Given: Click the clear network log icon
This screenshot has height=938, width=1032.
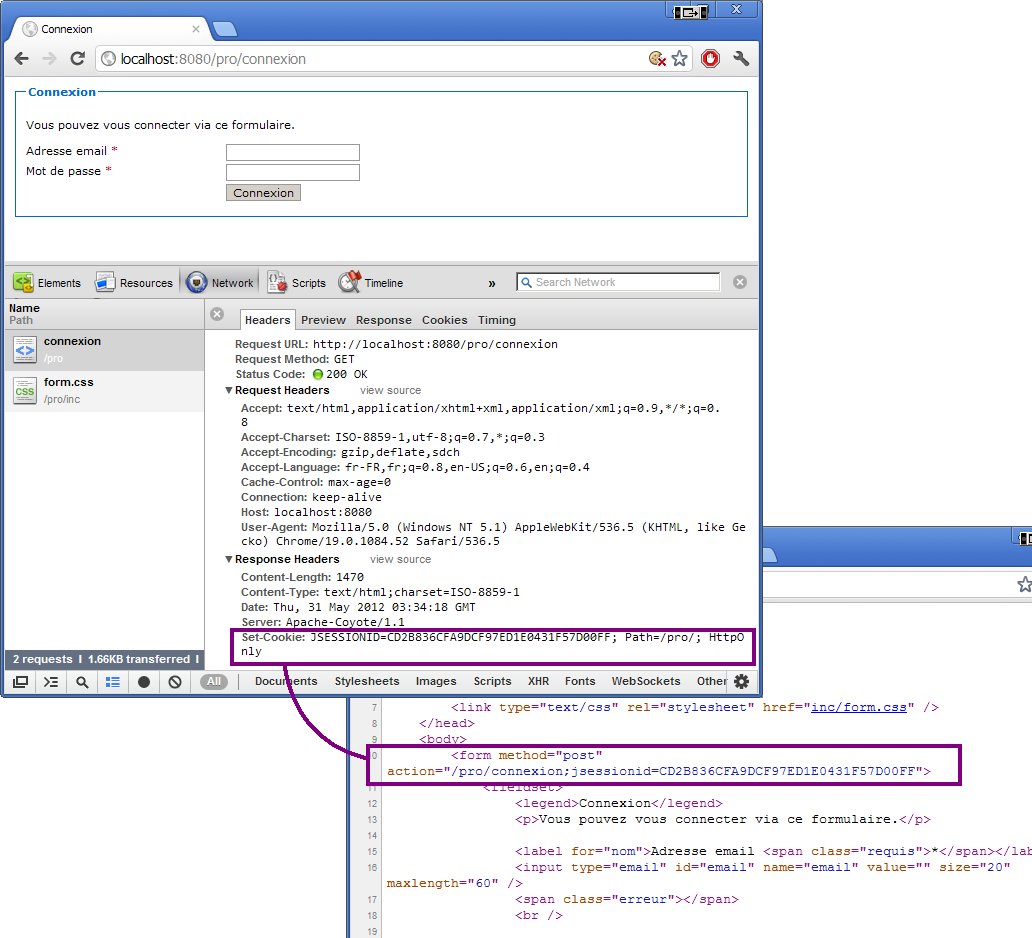Looking at the screenshot, I should pyautogui.click(x=175, y=682).
